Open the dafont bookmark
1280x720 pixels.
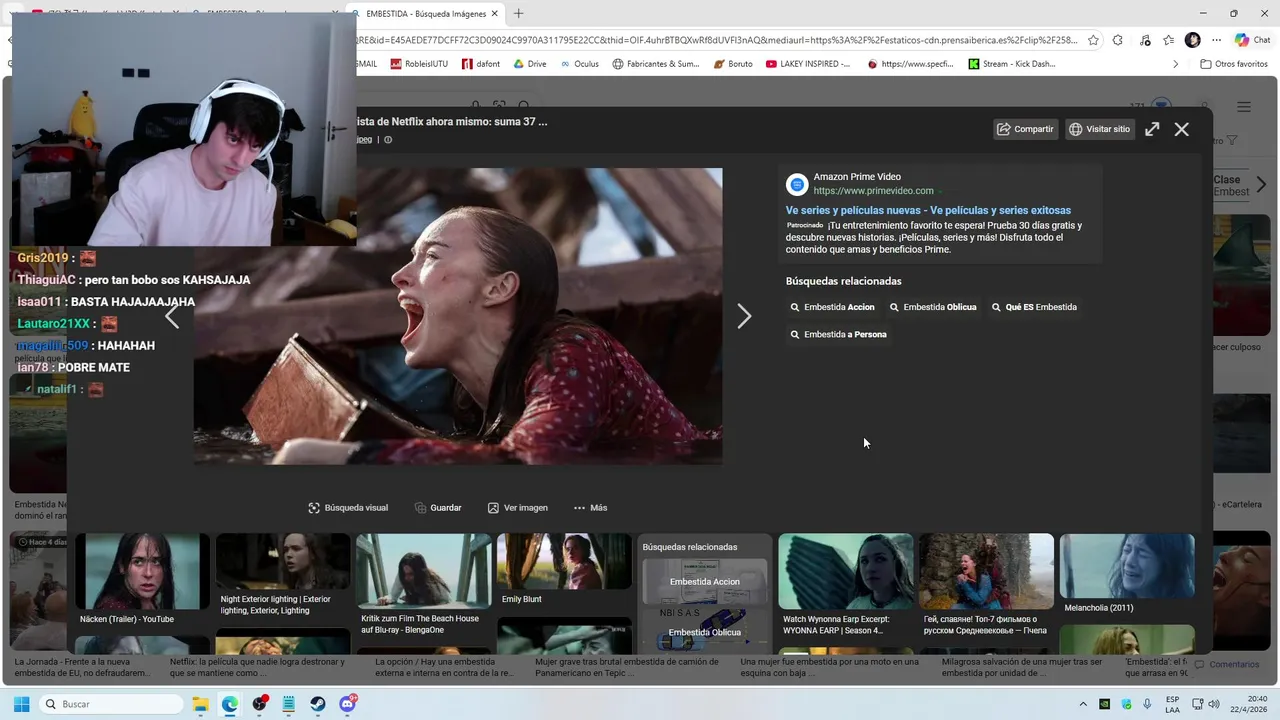[x=481, y=64]
